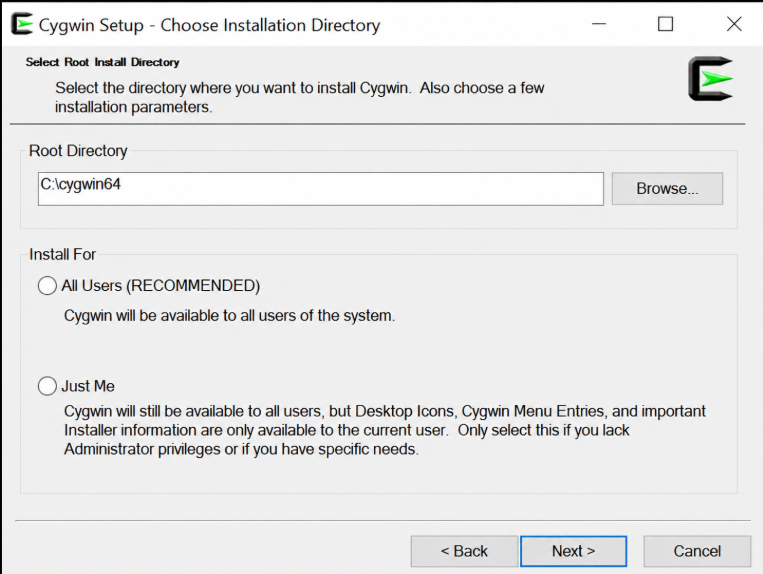Maximize the Cygwin Setup window
Screen dimensions: 763x574
pos(665,24)
